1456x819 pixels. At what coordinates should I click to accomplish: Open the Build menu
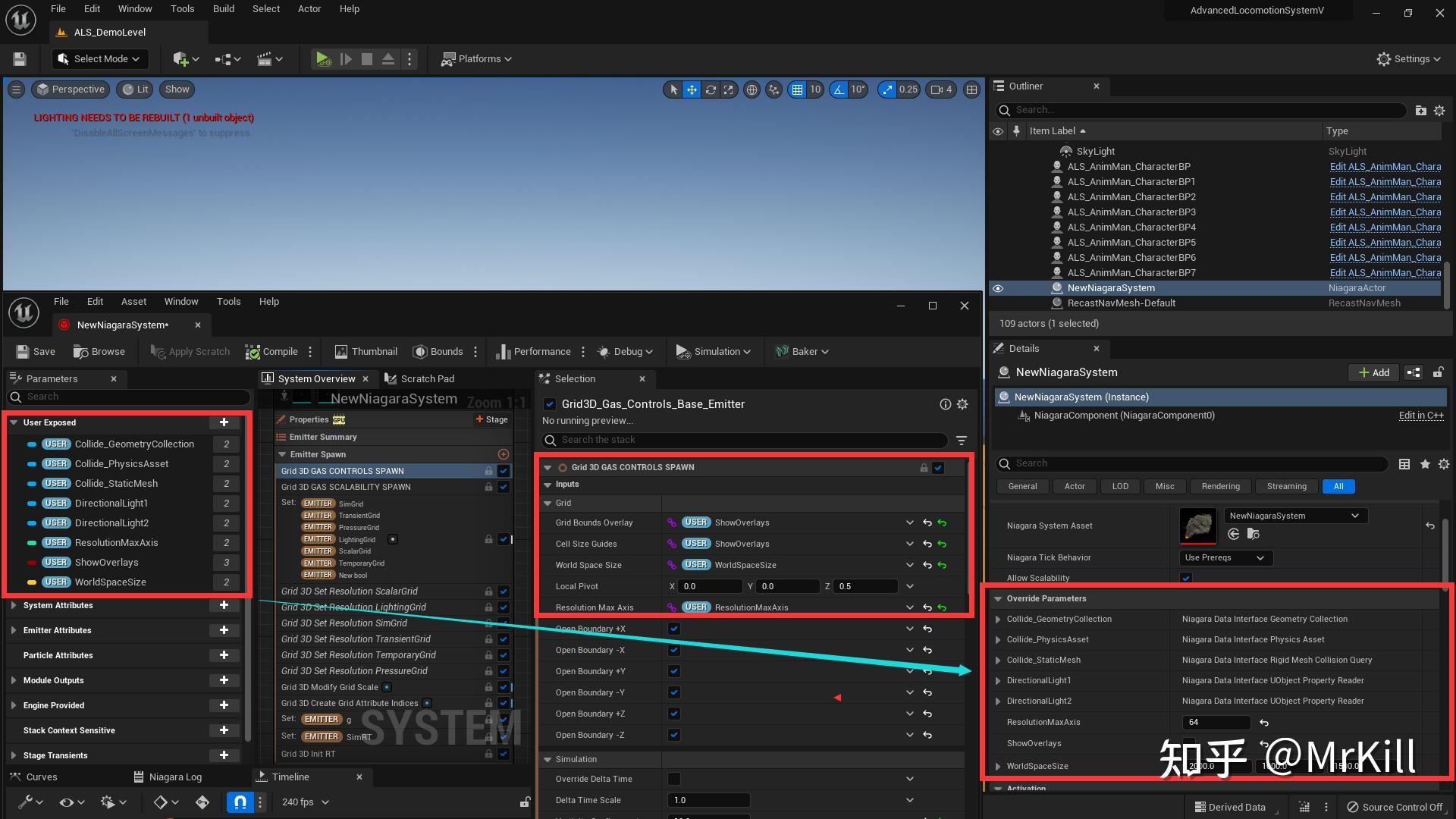point(223,9)
